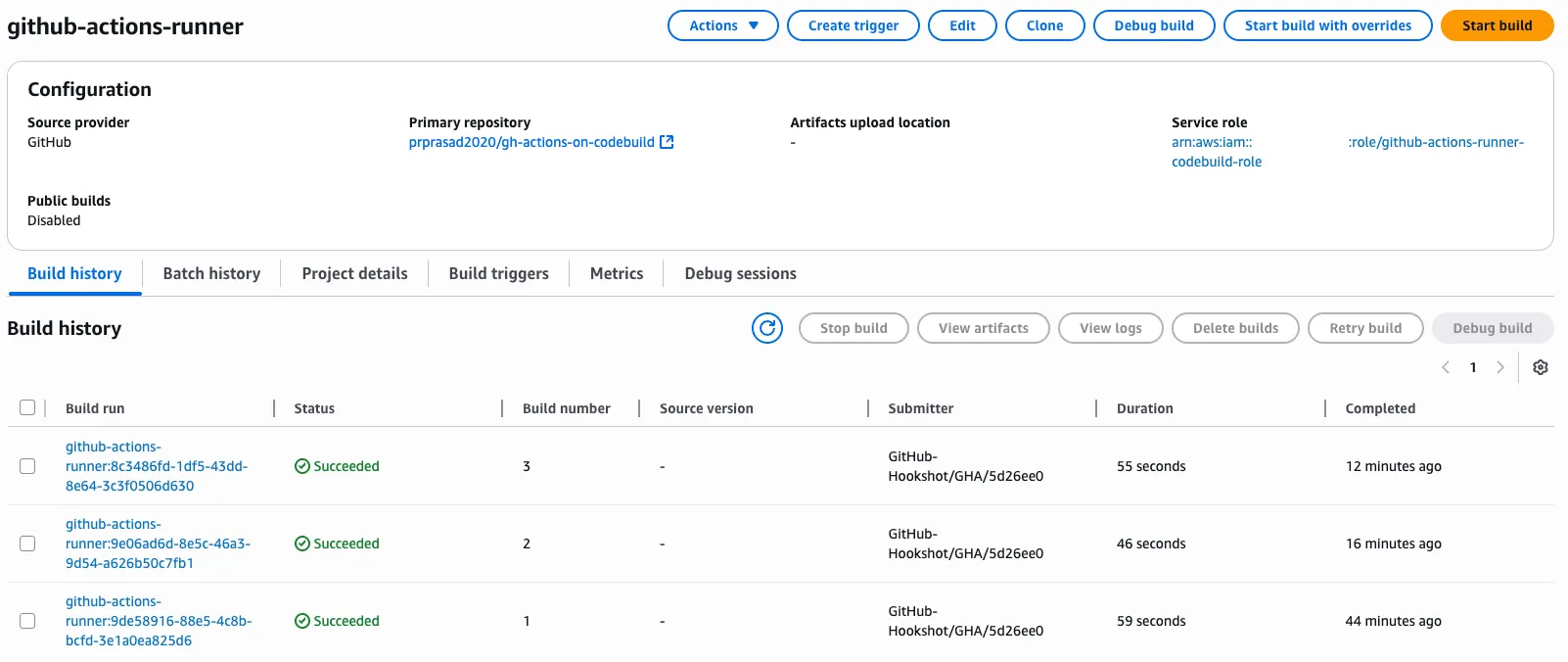Click Delete builds button
The width and height of the screenshot is (1568, 662).
[1235, 328]
